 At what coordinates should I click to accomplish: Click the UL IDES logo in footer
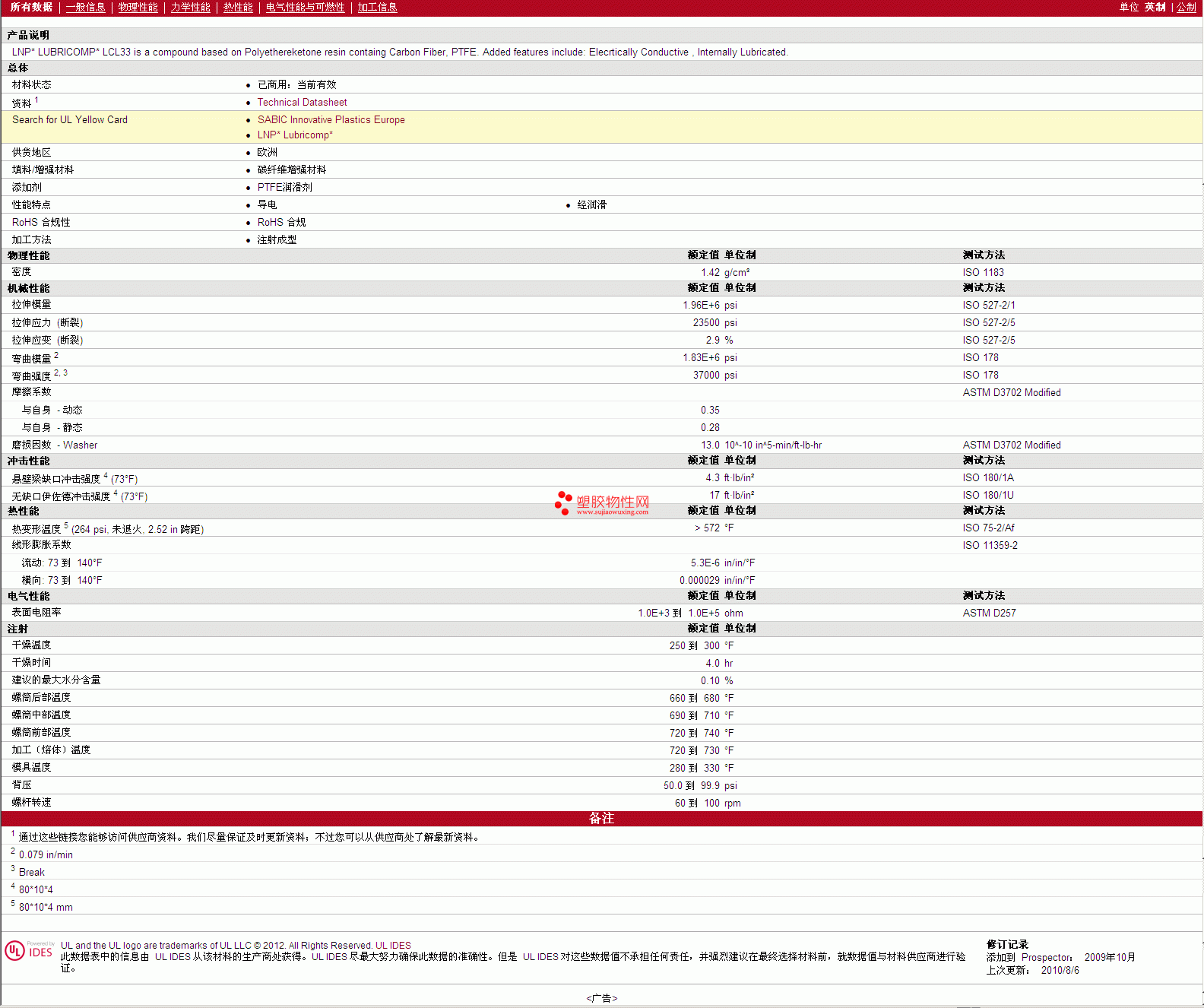pos(29,951)
